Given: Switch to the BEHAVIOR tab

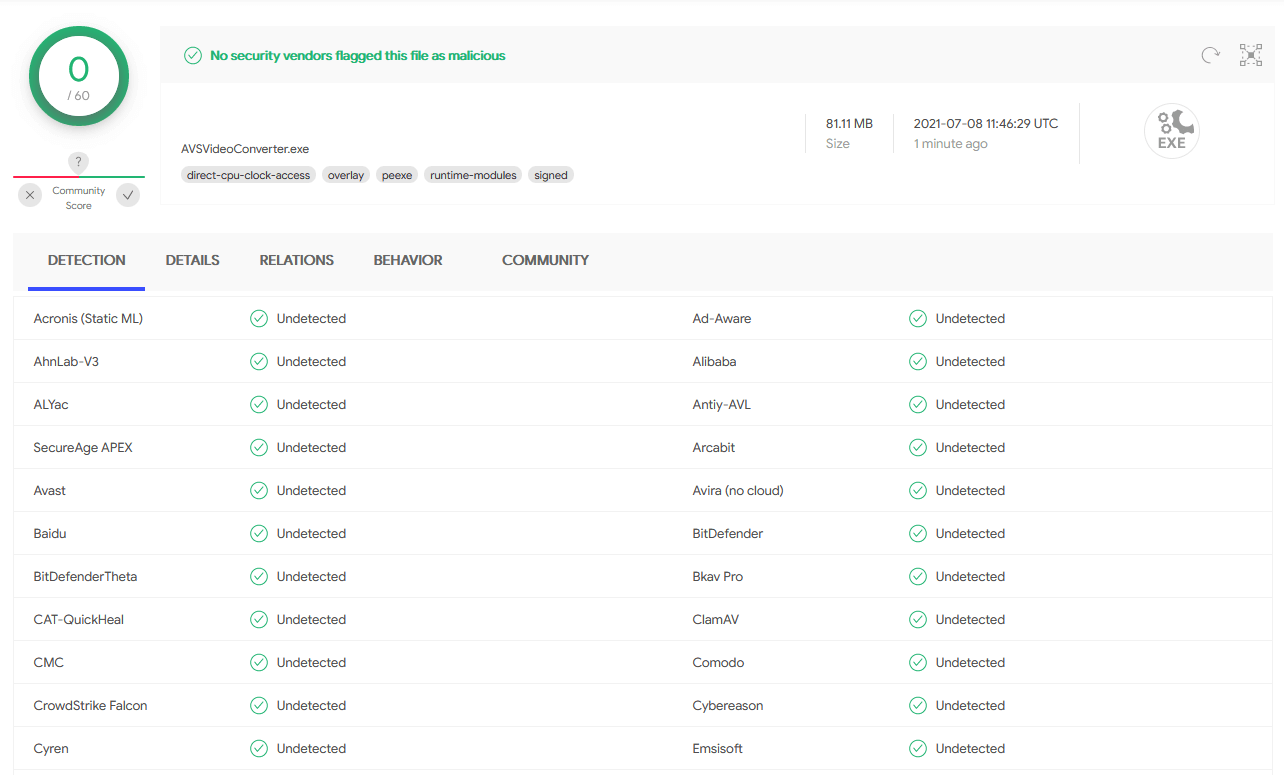Looking at the screenshot, I should click(x=408, y=260).
